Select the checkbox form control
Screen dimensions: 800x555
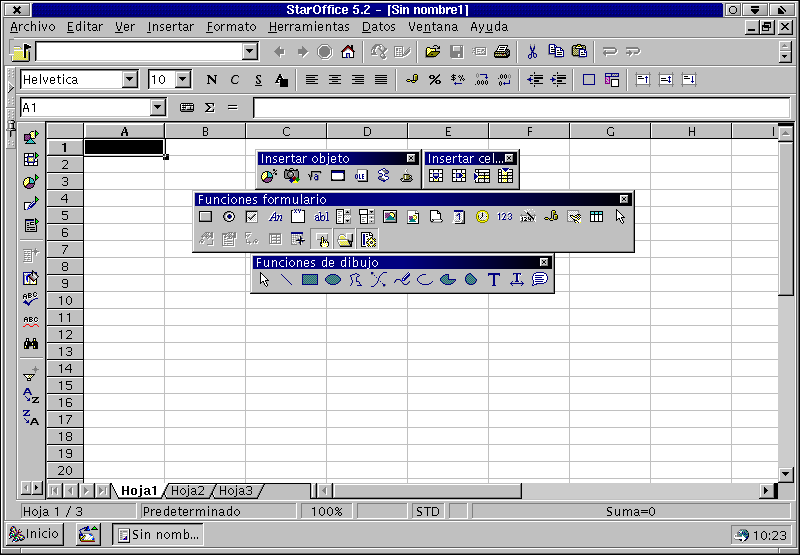[252, 216]
